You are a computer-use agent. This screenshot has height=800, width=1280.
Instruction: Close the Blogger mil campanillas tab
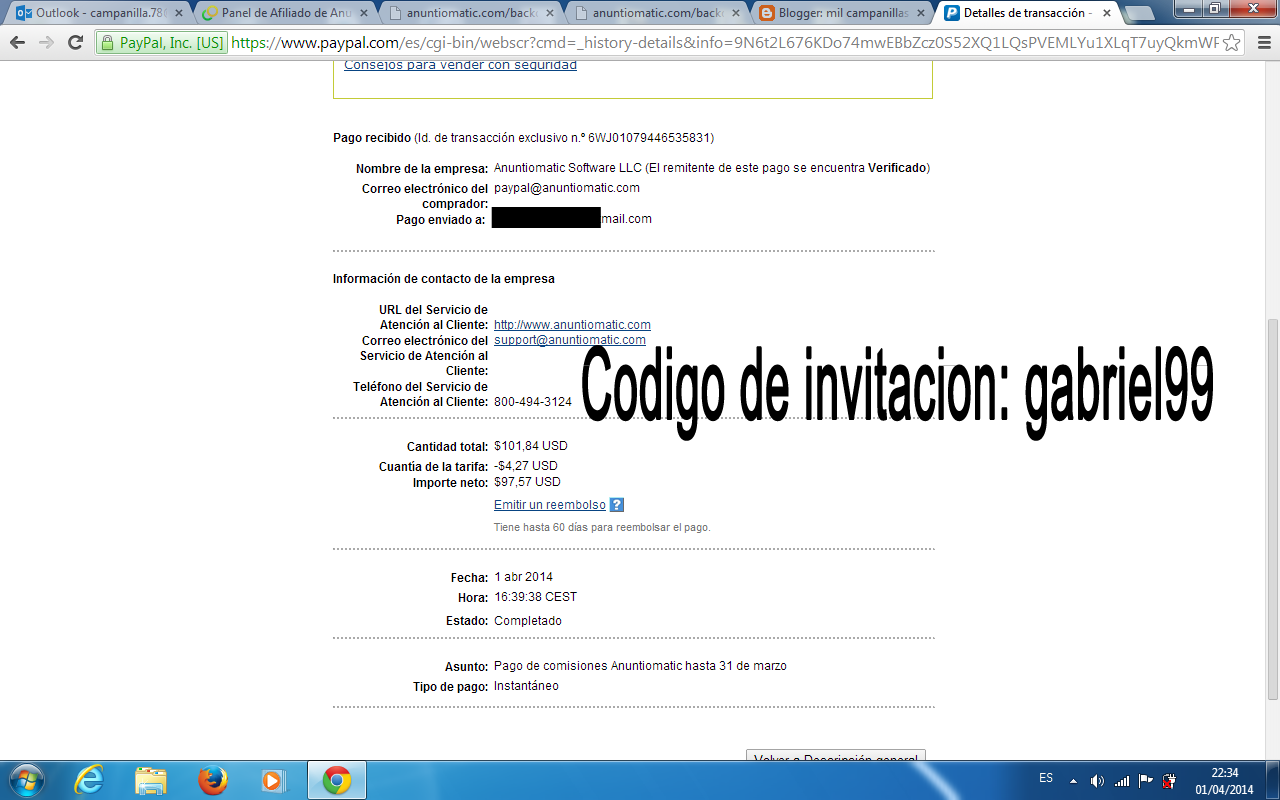tap(921, 13)
